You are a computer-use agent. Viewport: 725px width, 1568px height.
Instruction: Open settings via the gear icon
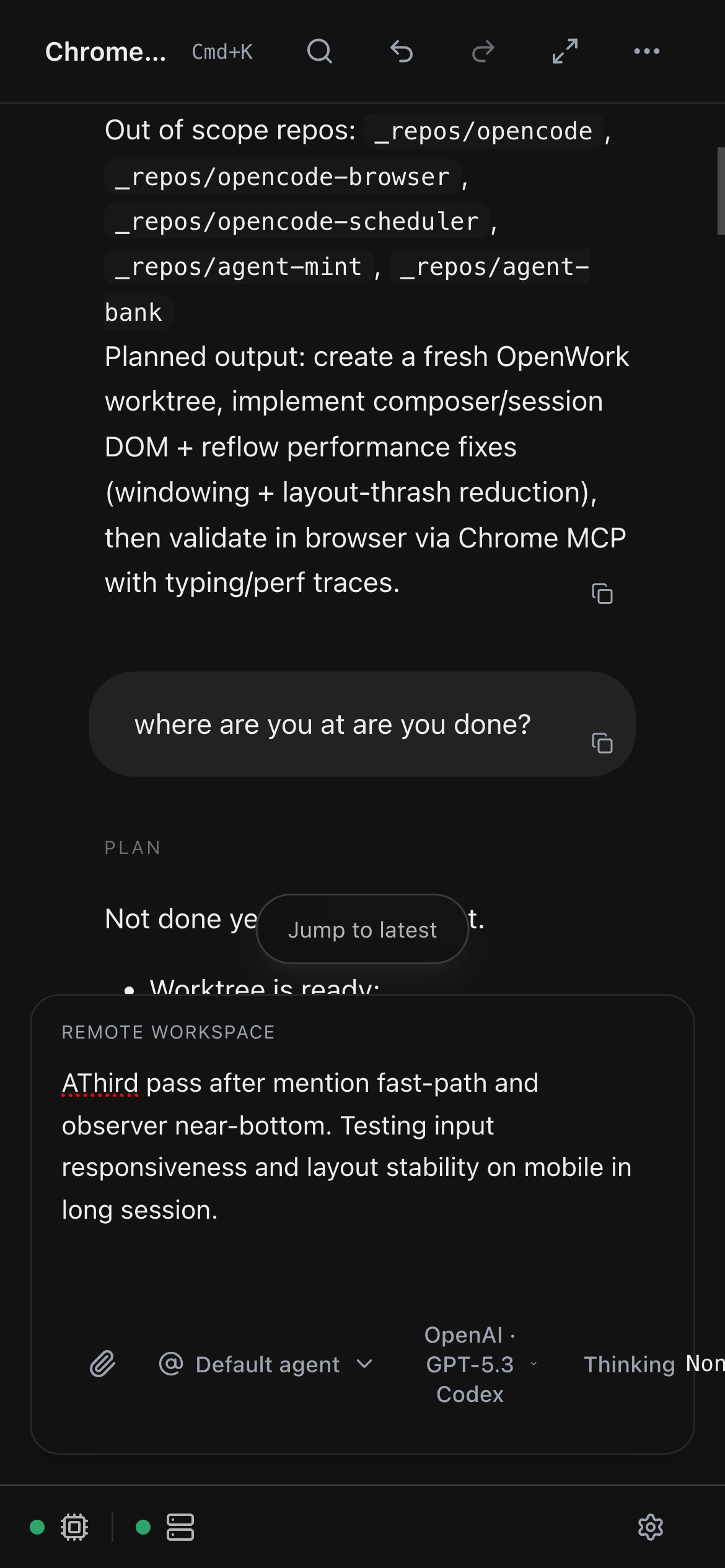click(x=651, y=1527)
